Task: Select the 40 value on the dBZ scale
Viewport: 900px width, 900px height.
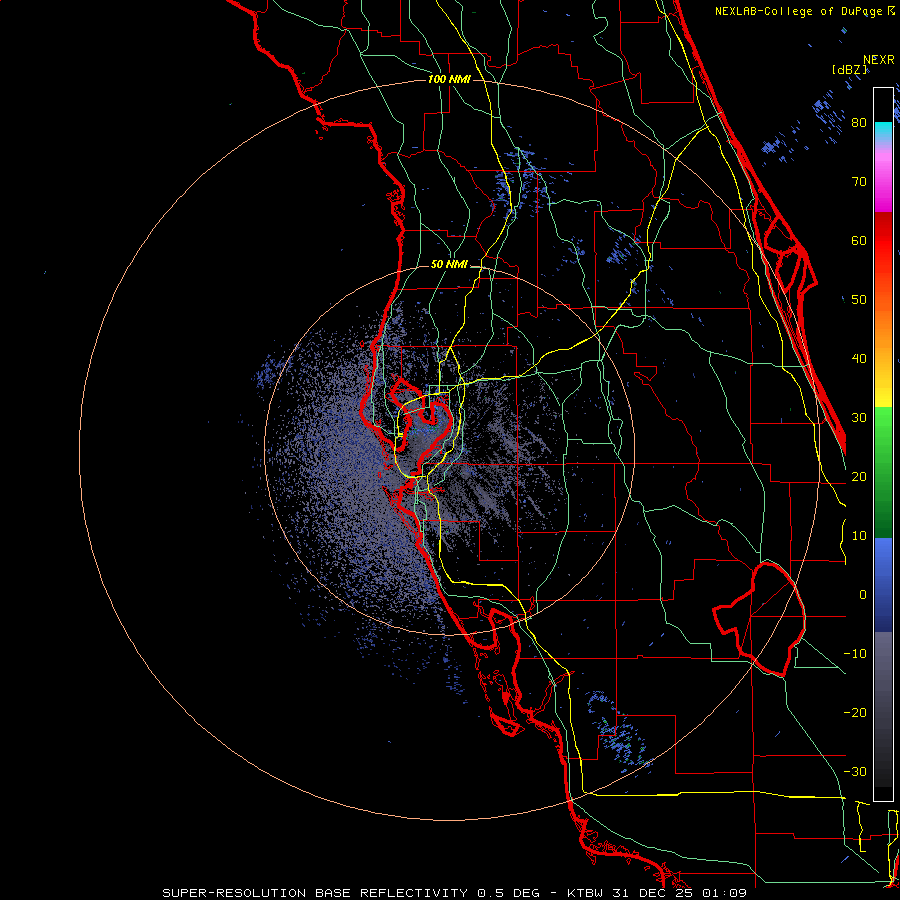Action: 859,359
